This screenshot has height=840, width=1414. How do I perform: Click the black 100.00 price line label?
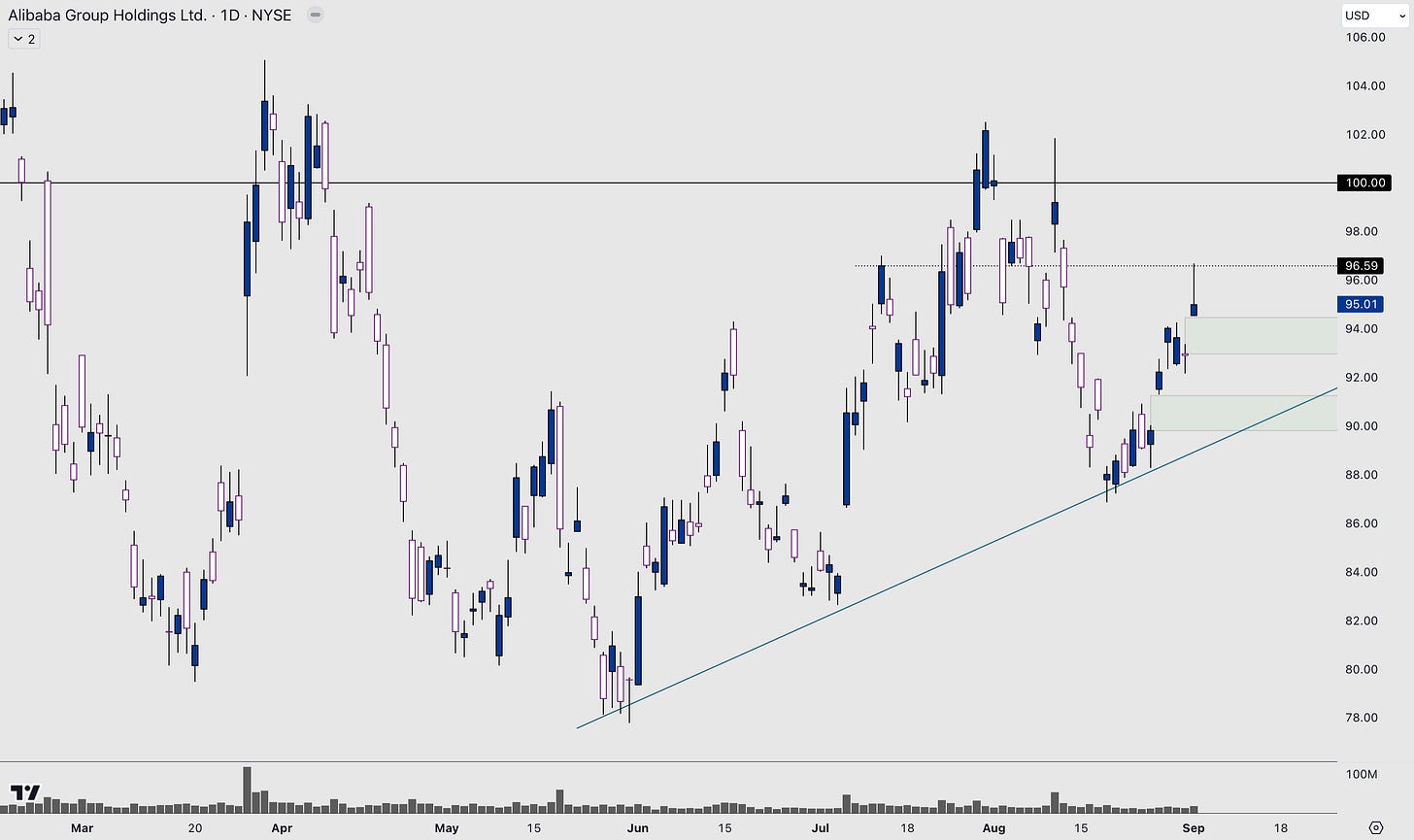pos(1364,183)
